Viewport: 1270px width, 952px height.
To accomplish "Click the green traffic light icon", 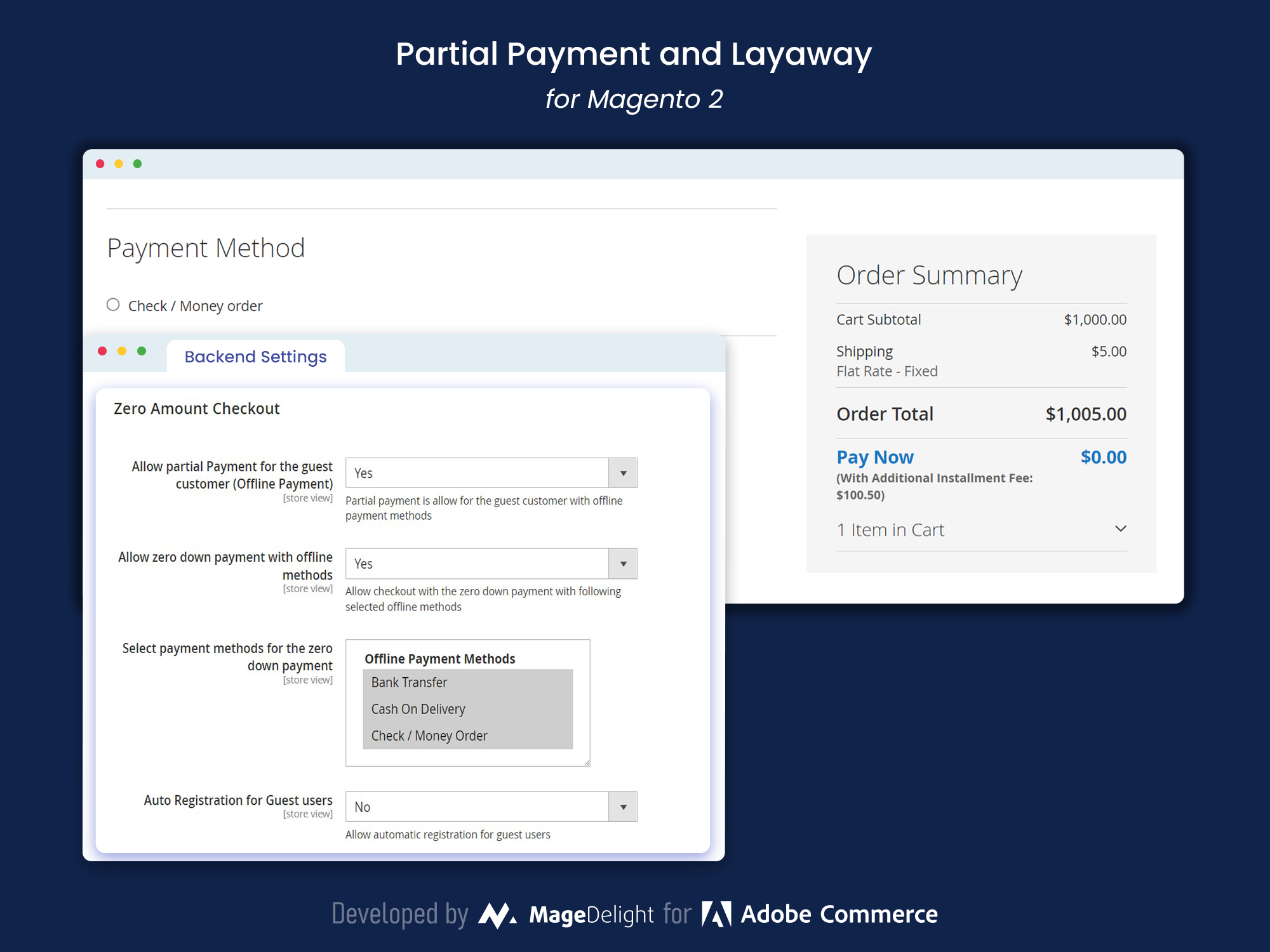I will point(140,159).
